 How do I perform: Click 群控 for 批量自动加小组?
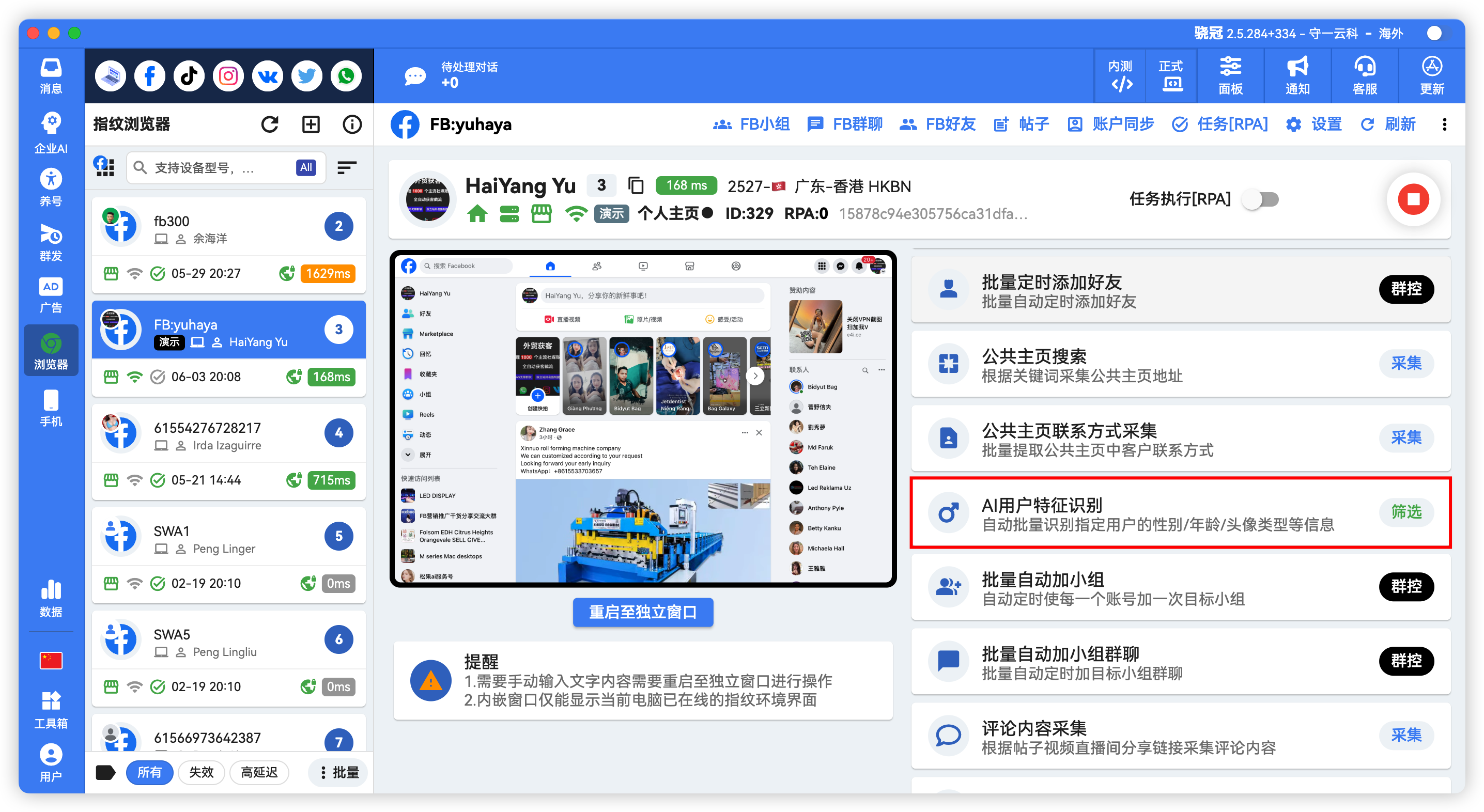pyautogui.click(x=1406, y=586)
